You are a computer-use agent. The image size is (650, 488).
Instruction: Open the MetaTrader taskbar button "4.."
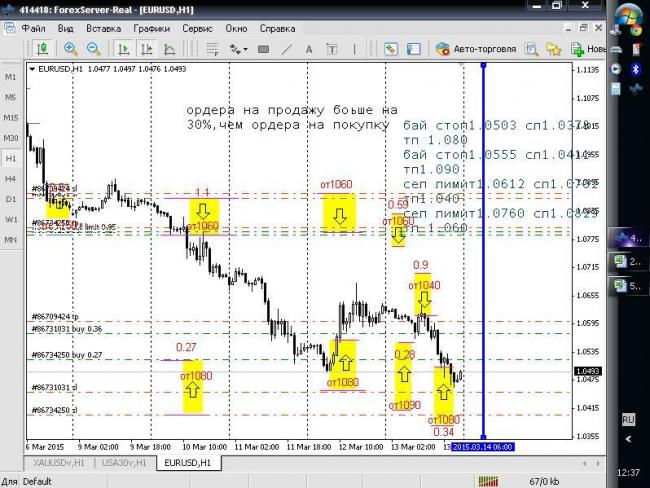pos(629,238)
